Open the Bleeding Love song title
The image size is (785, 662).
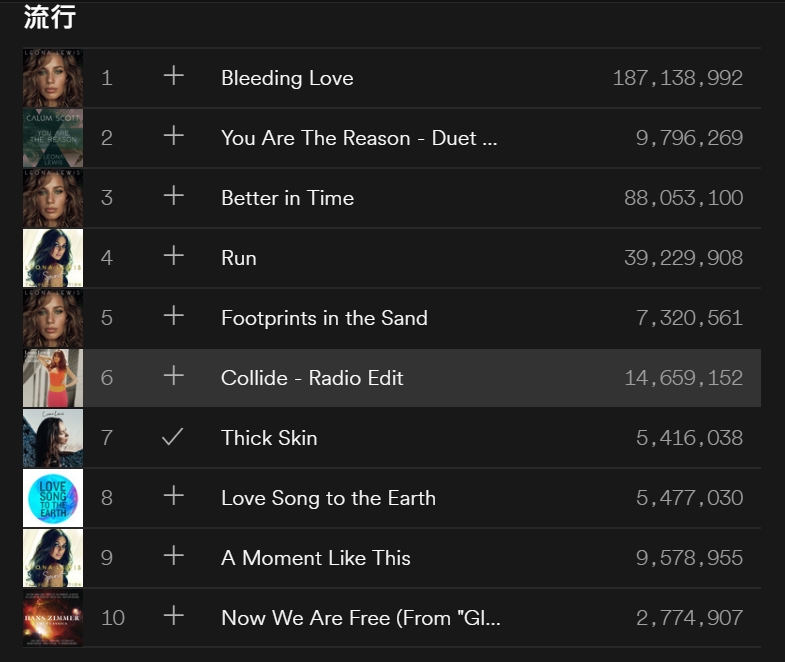coord(287,78)
